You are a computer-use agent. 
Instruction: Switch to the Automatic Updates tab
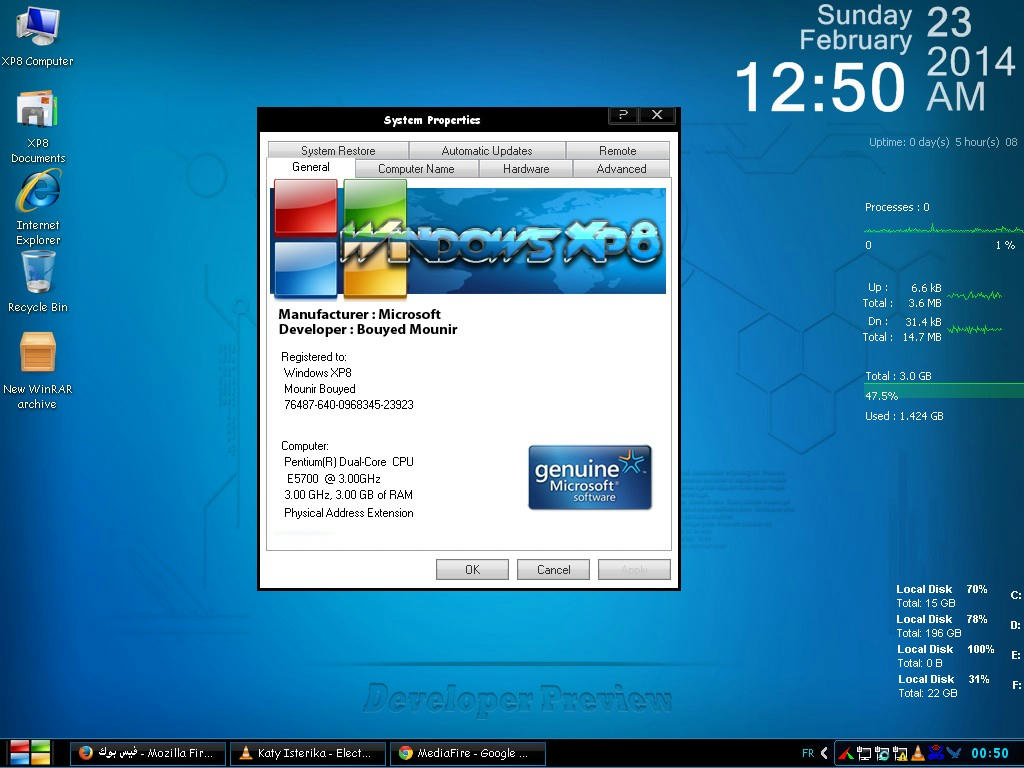point(487,150)
